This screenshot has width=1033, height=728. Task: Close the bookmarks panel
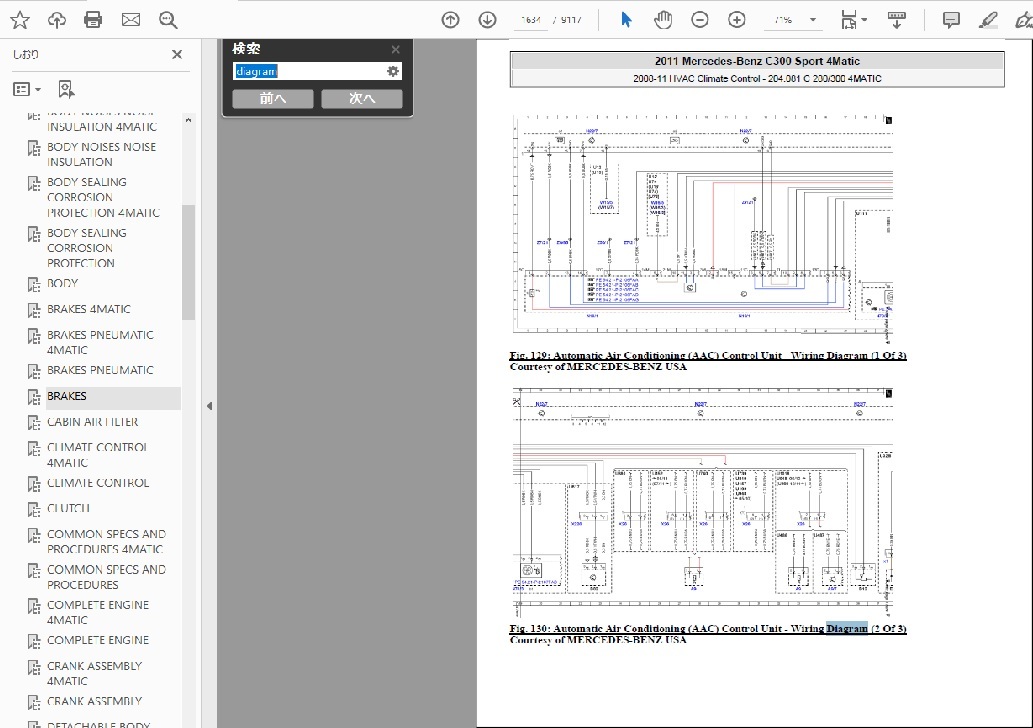click(x=177, y=55)
